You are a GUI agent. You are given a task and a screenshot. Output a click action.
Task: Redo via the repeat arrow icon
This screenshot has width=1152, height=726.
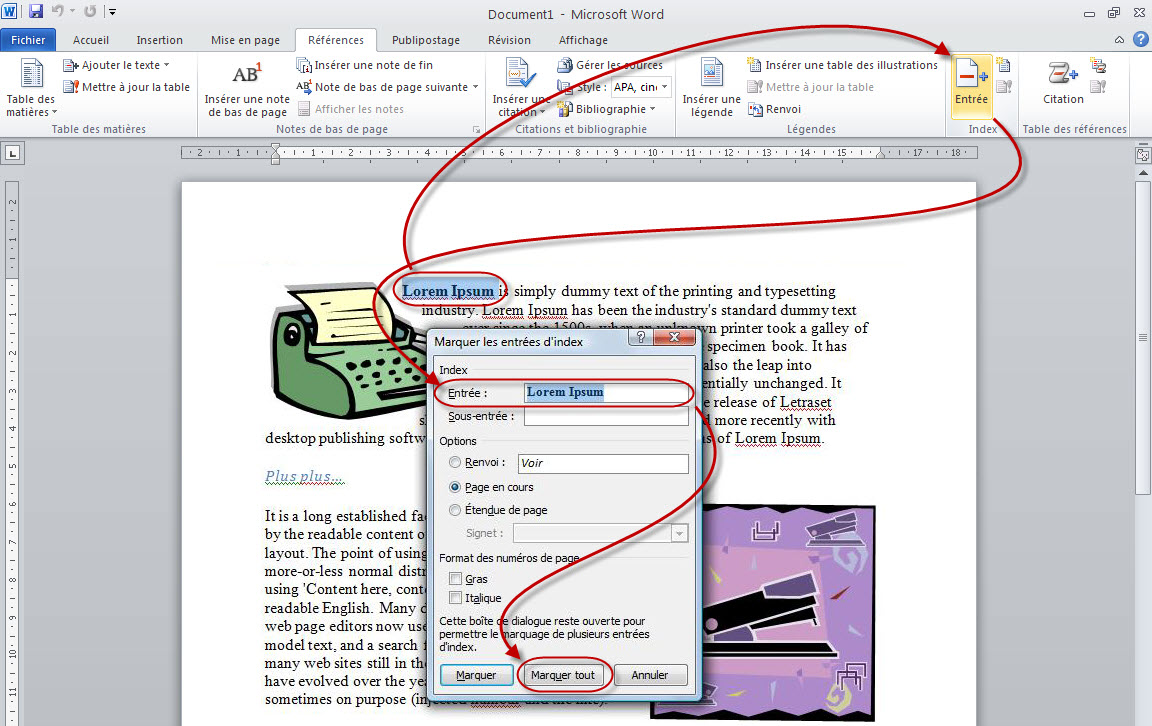[x=90, y=11]
